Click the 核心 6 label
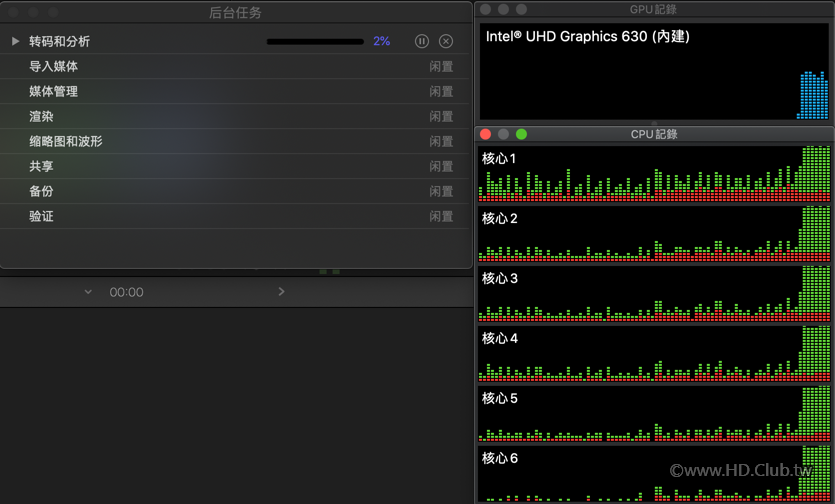The image size is (835, 504). click(x=500, y=458)
